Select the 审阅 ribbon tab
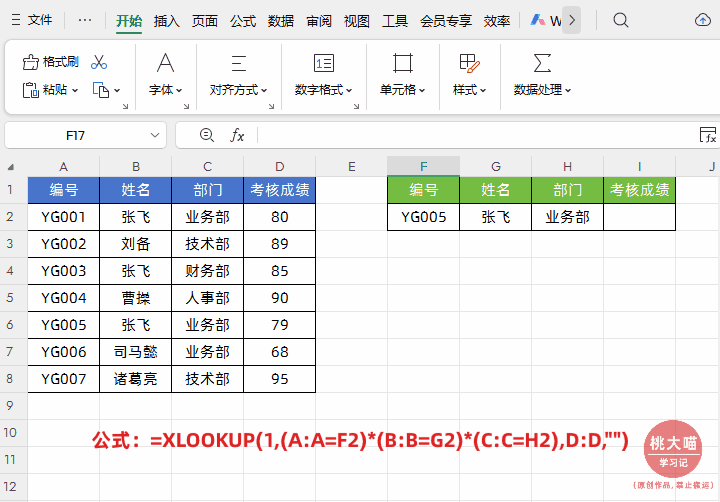Viewport: 720px width, 502px height. pyautogui.click(x=319, y=21)
